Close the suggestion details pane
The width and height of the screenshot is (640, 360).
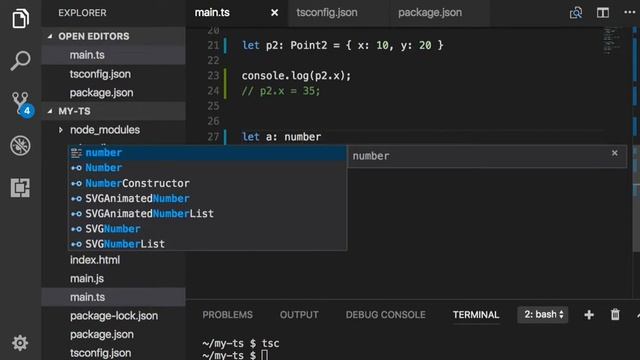click(x=615, y=153)
